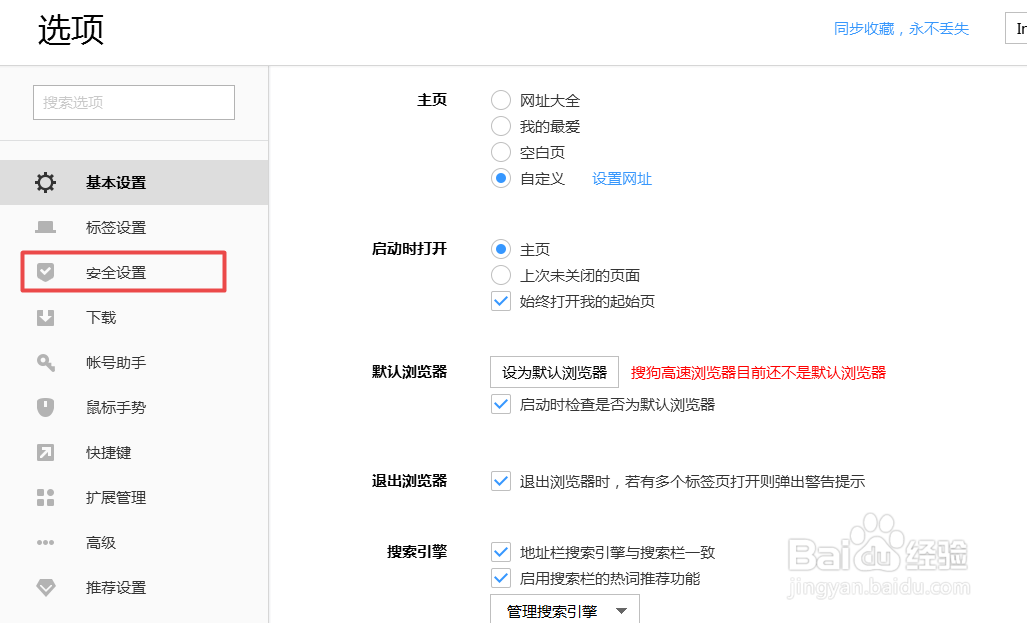Screen dimensions: 1027x623
Task: Click the gear icon beside 基本设置
Action: click(45, 182)
